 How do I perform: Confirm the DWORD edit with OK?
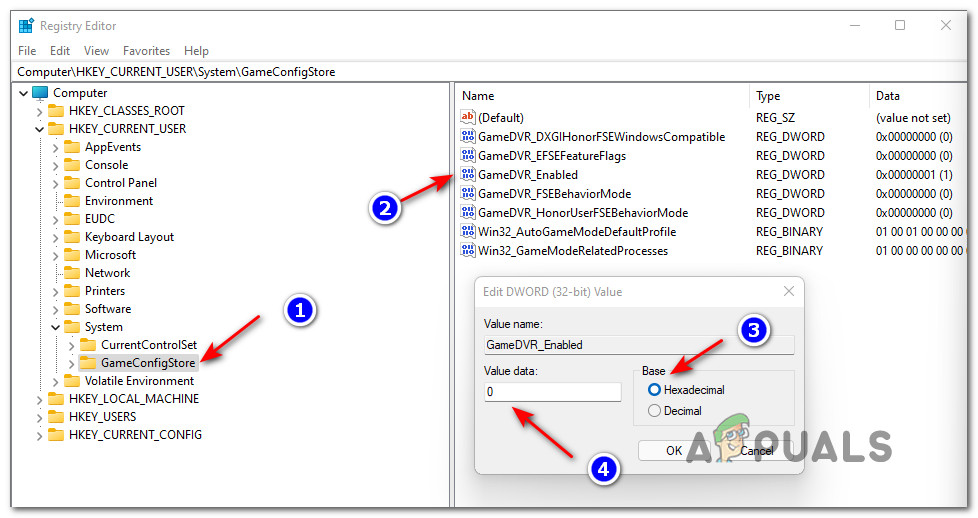coord(674,451)
